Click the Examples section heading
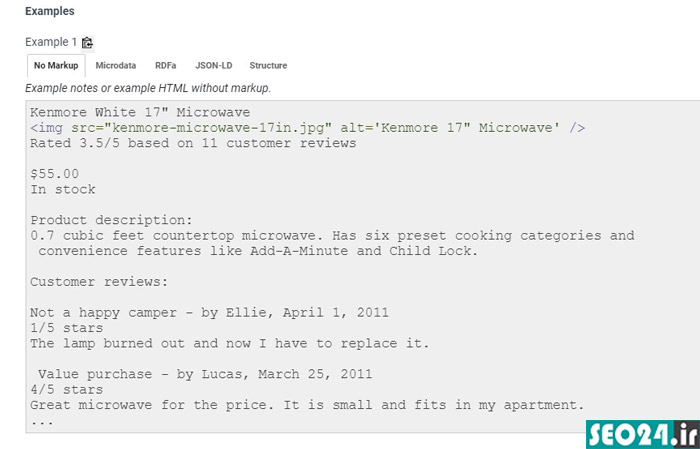Screen dimensions: 700x449 tap(50, 11)
